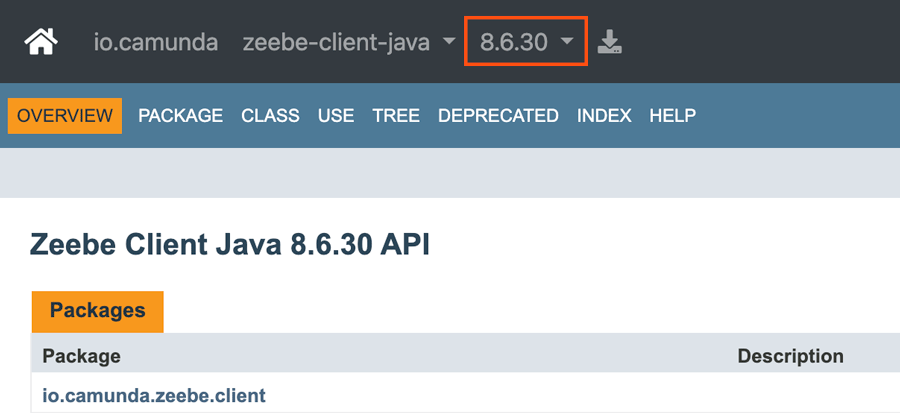Open the CLASS navigation item
This screenshot has width=900, height=413.
point(270,116)
